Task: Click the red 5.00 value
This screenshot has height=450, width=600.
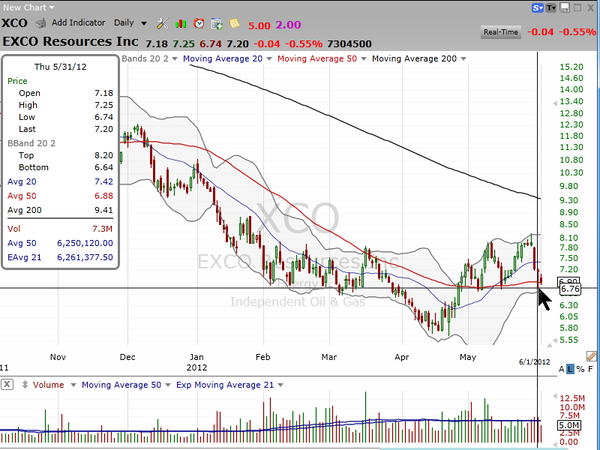Action: coord(259,26)
